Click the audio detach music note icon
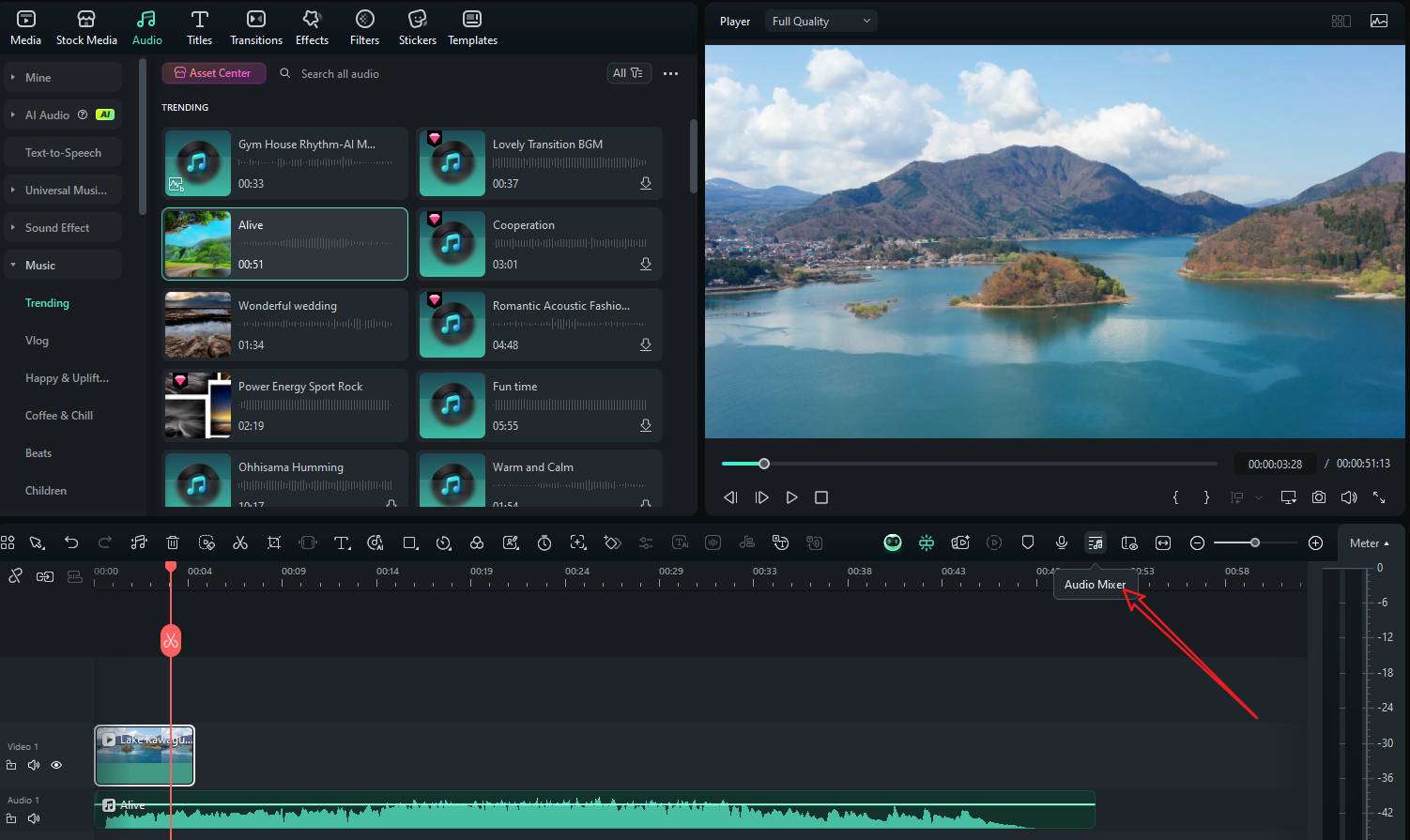The width and height of the screenshot is (1410, 840). 139,542
